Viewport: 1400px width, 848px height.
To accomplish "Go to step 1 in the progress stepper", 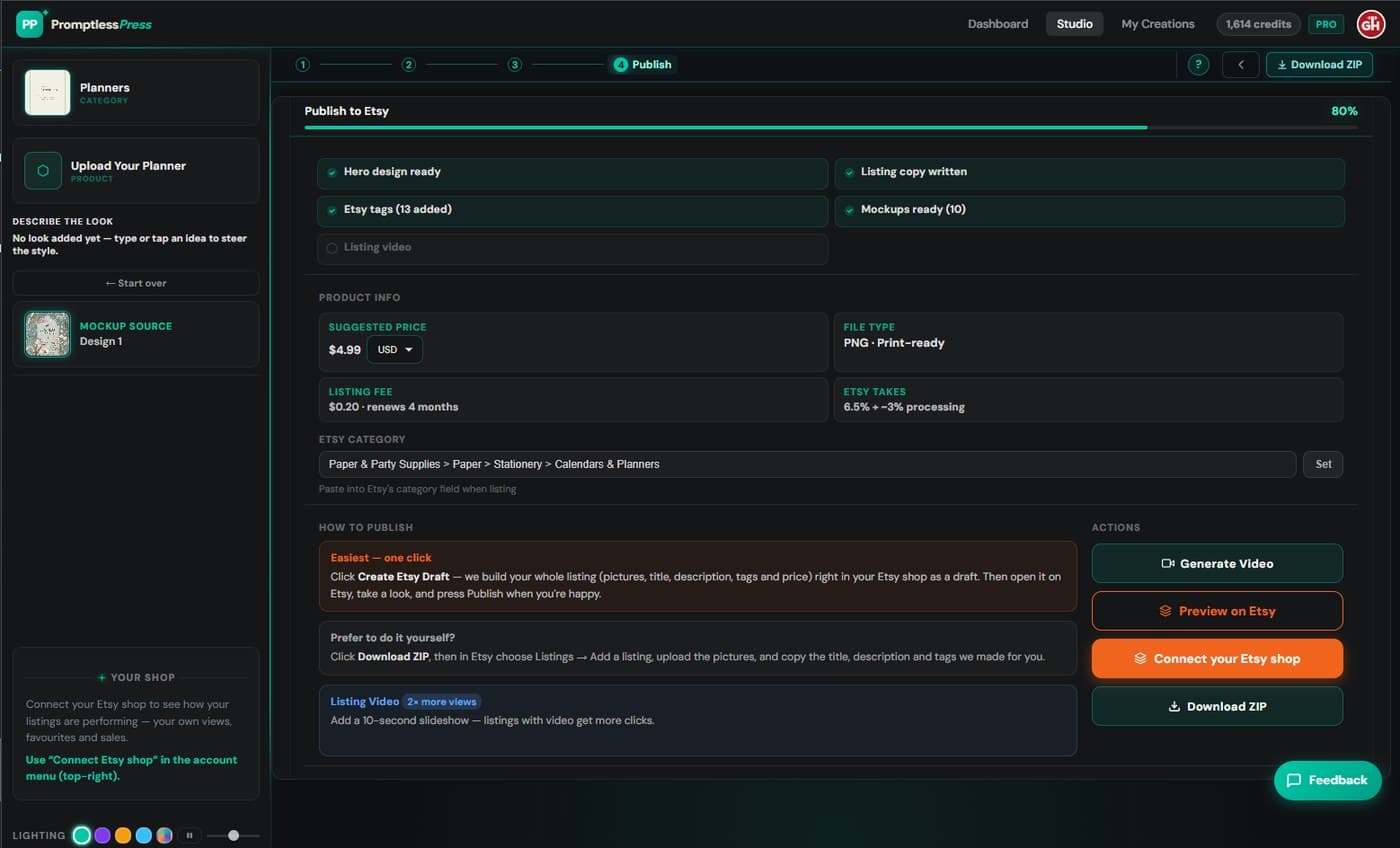I will pos(303,65).
